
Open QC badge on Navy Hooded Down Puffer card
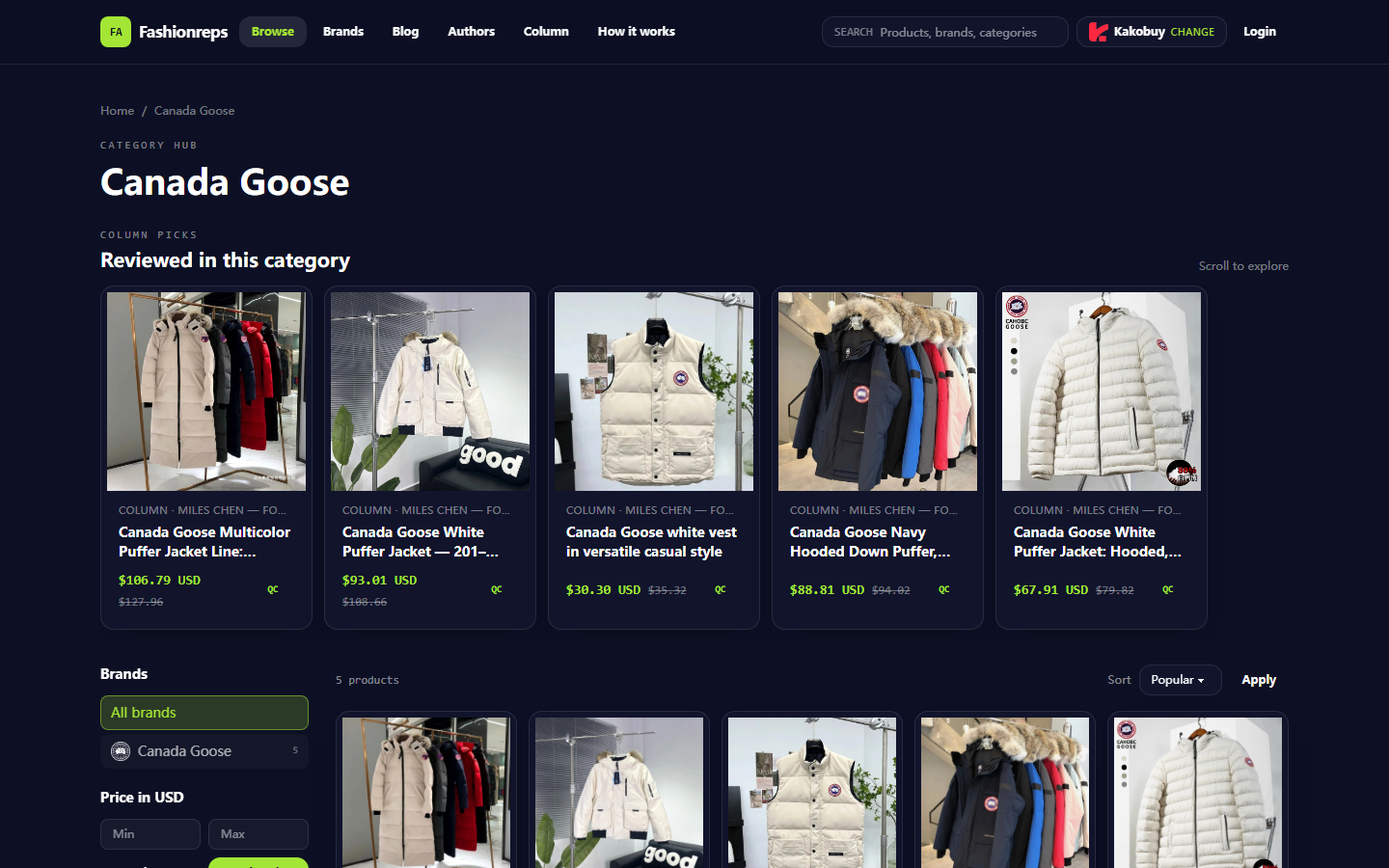944,589
